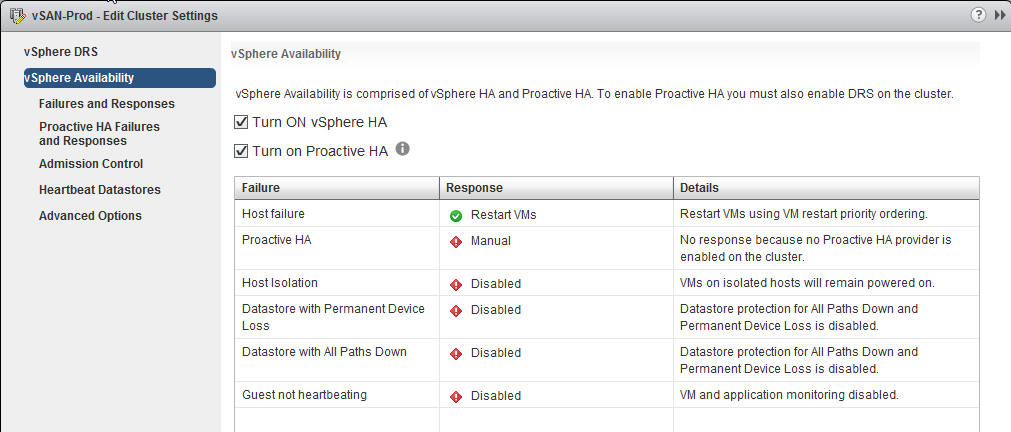Toggle the Turn on Proactive HA checkbox
The image size is (1011, 432).
pos(241,151)
